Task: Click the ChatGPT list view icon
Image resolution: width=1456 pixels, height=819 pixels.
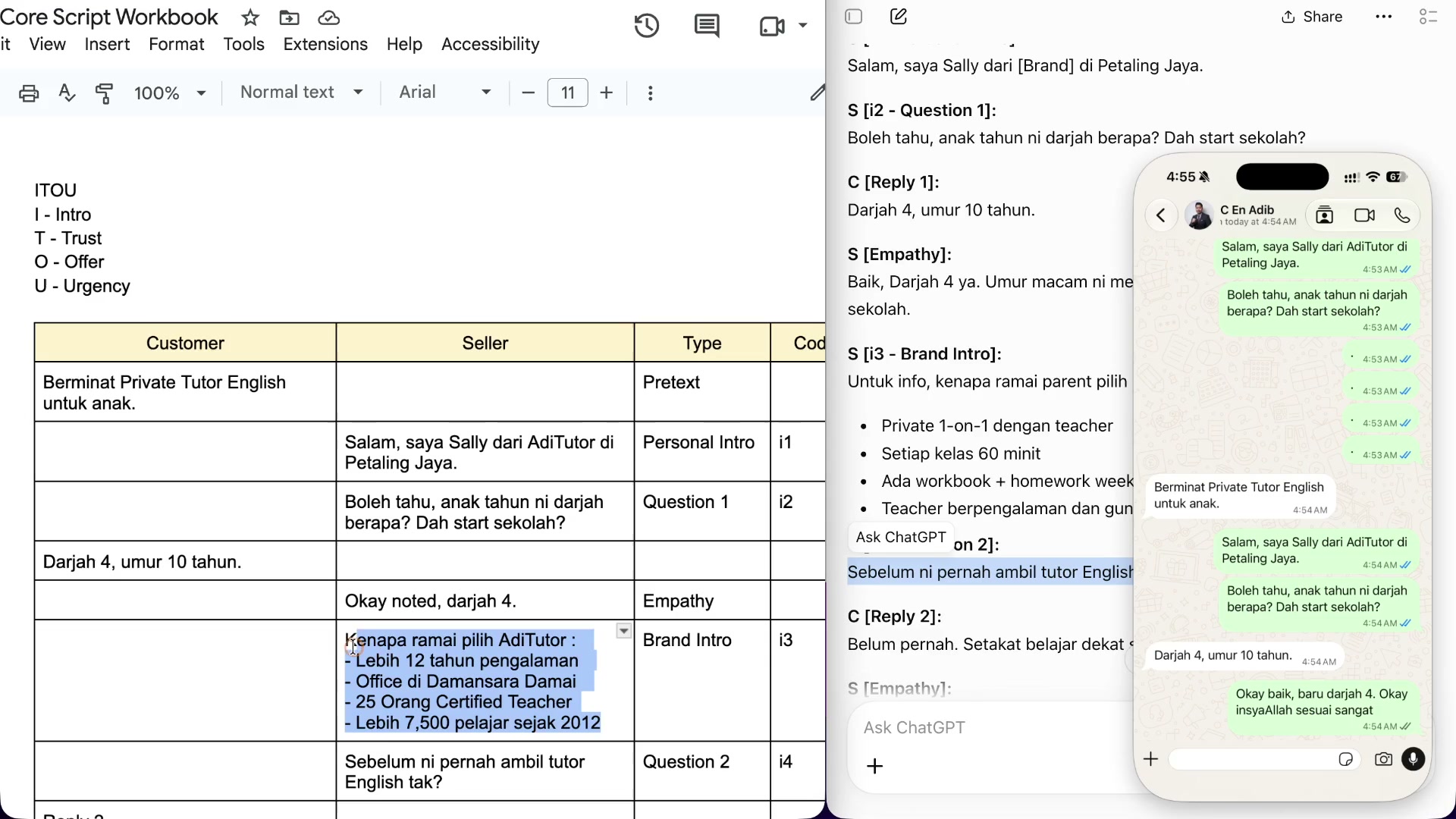Action: pyautogui.click(x=1429, y=17)
